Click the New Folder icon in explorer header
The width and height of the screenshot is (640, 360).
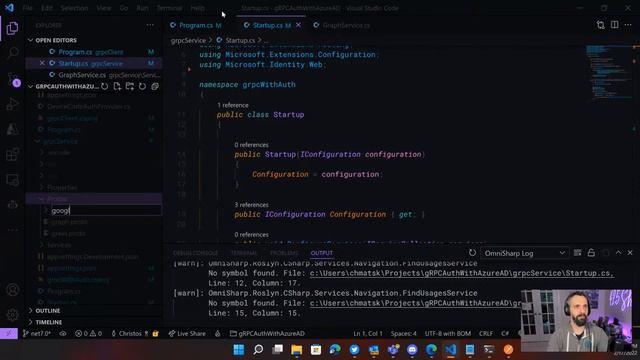(130, 87)
